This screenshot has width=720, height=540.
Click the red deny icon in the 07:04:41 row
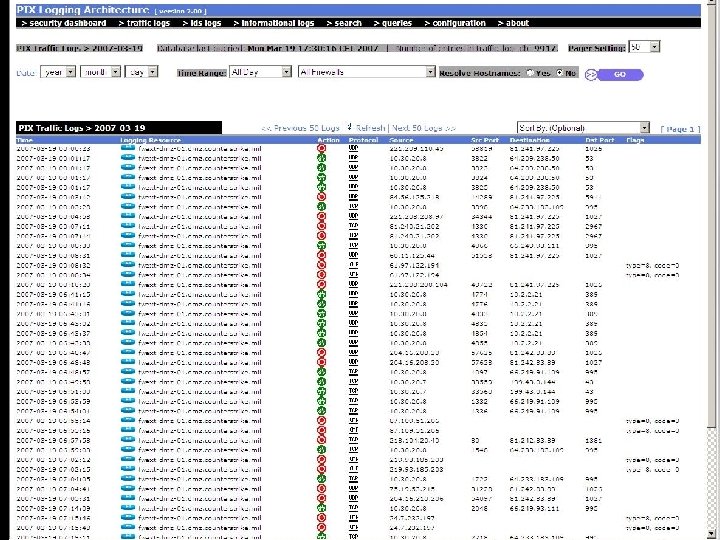(321, 489)
